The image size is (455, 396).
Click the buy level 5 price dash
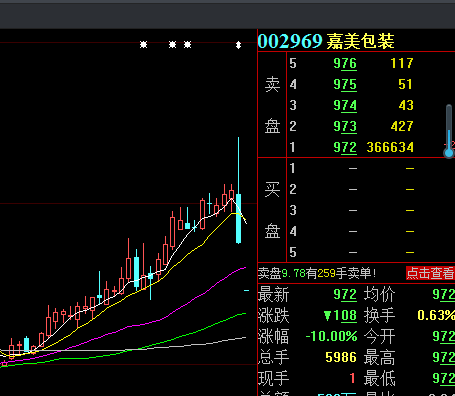353,252
